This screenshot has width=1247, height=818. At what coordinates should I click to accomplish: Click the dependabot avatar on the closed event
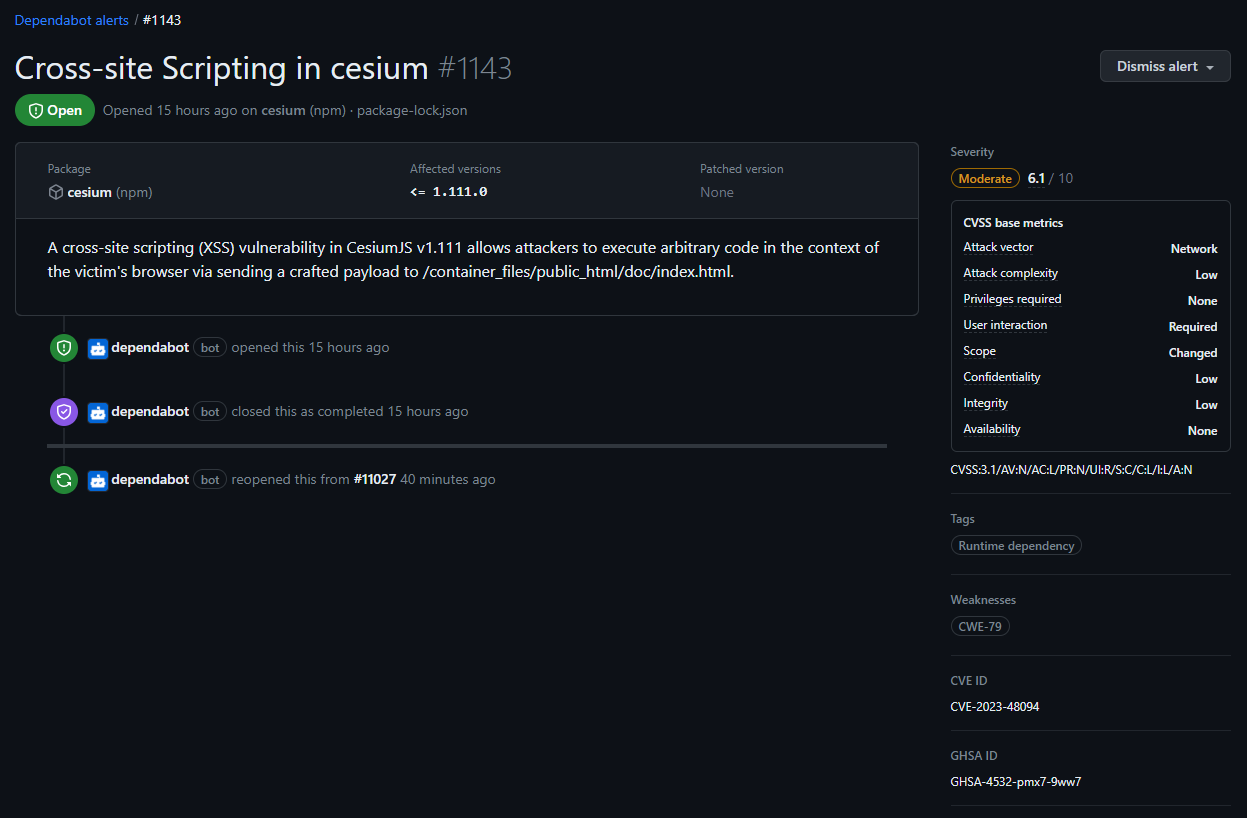pos(97,411)
